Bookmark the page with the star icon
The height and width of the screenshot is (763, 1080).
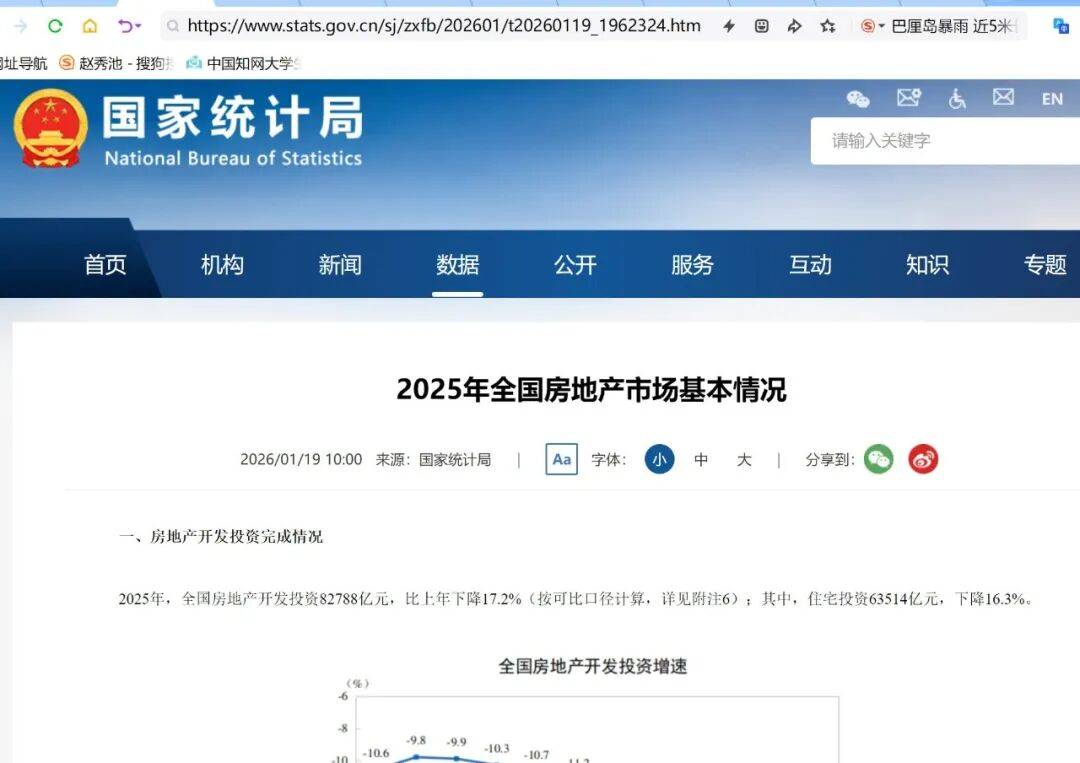click(828, 26)
